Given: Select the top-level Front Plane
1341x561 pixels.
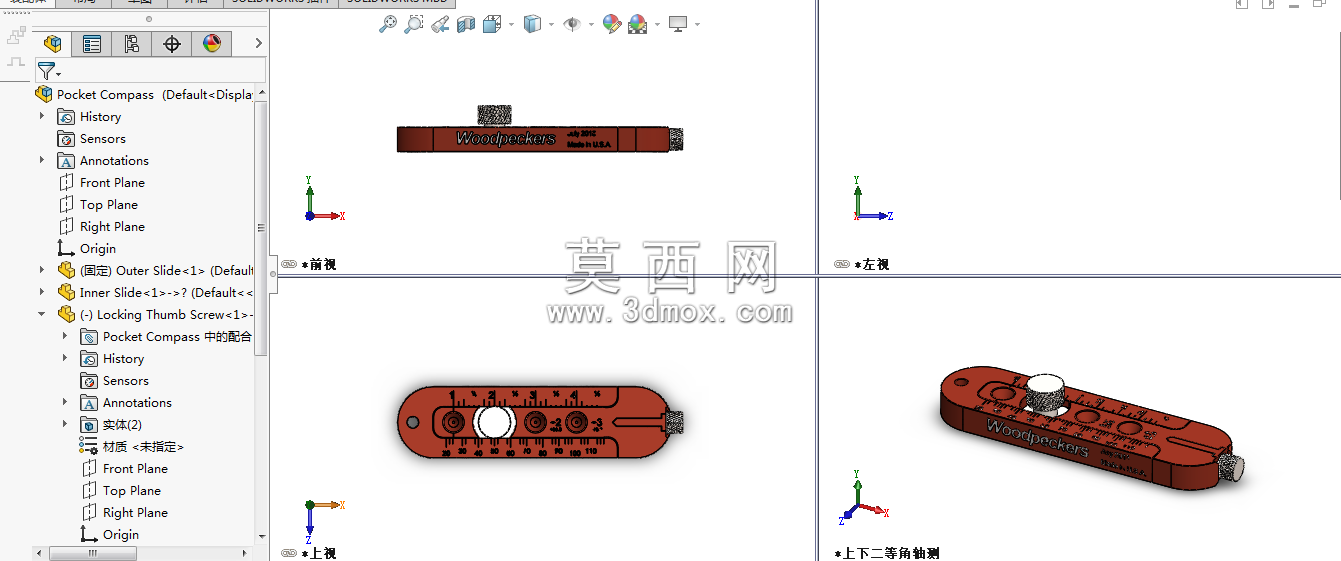Looking at the screenshot, I should pos(101,183).
